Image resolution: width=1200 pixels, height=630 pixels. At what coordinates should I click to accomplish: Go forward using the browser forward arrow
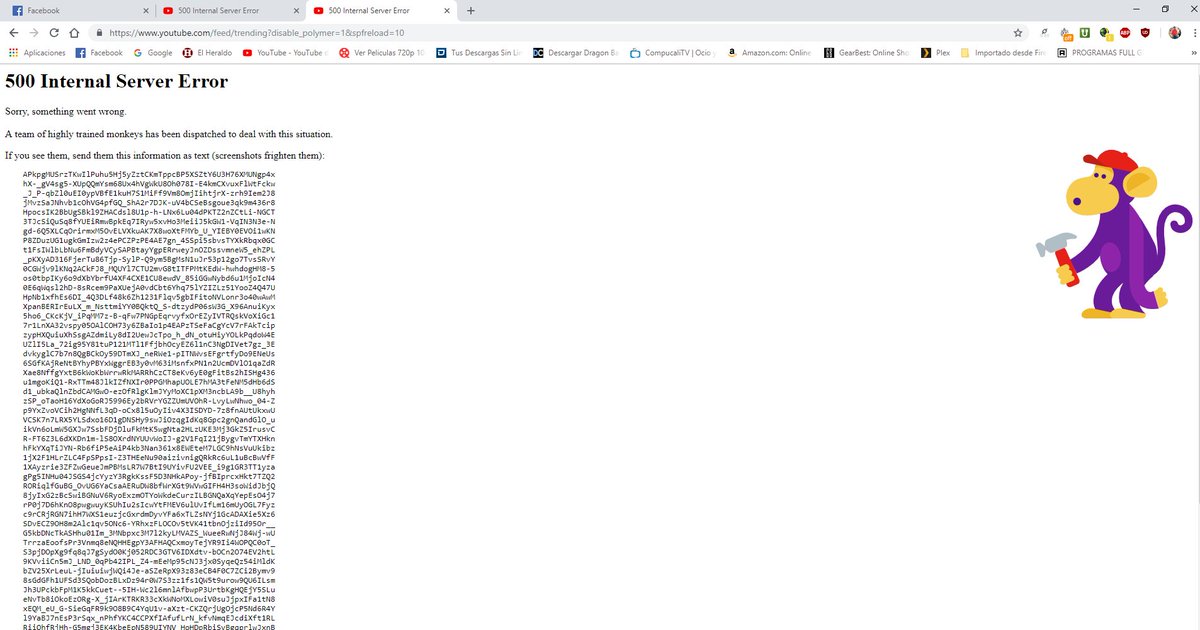(x=36, y=33)
